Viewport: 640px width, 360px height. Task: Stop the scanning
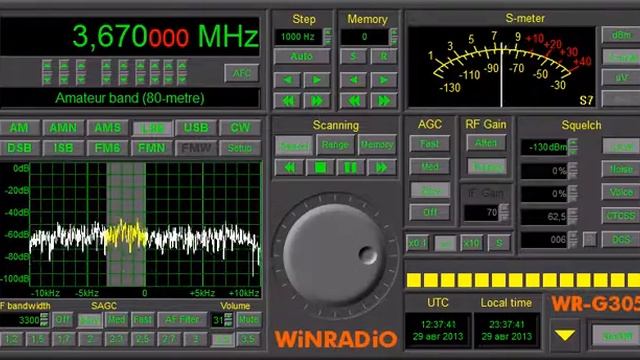320,167
